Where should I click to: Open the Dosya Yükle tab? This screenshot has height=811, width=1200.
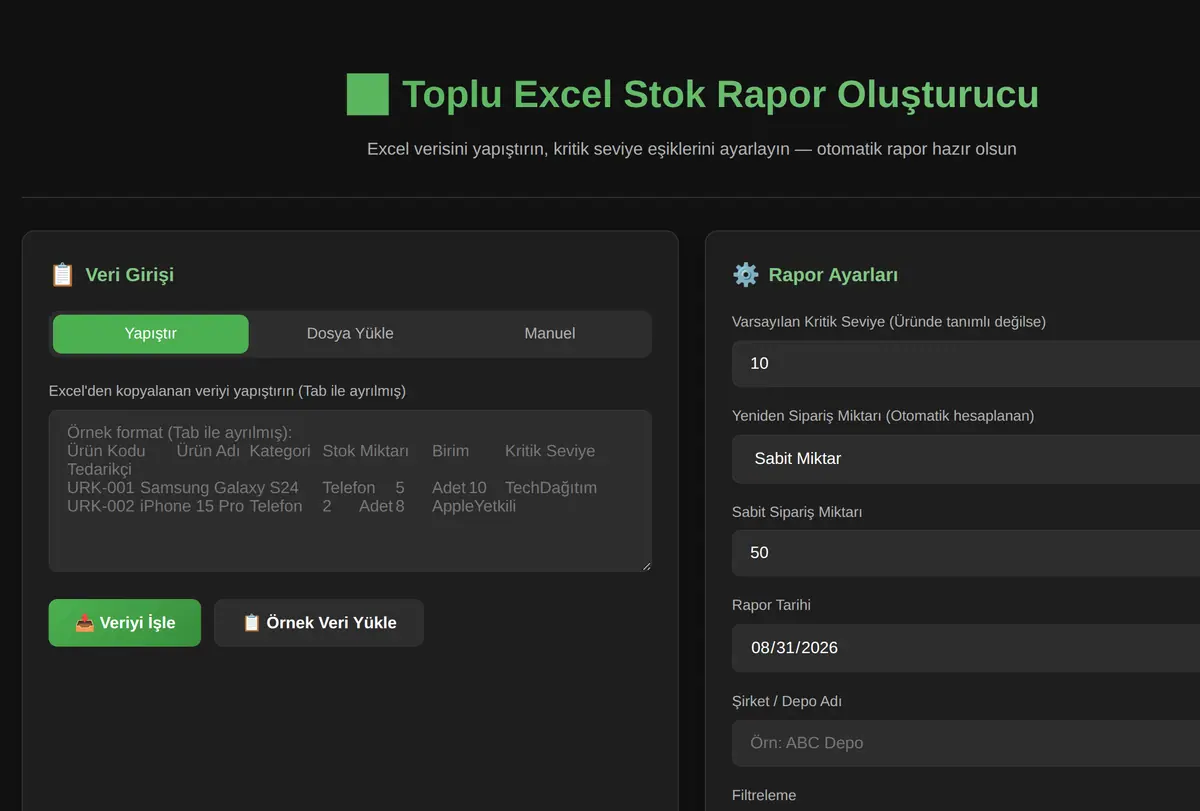pos(350,334)
